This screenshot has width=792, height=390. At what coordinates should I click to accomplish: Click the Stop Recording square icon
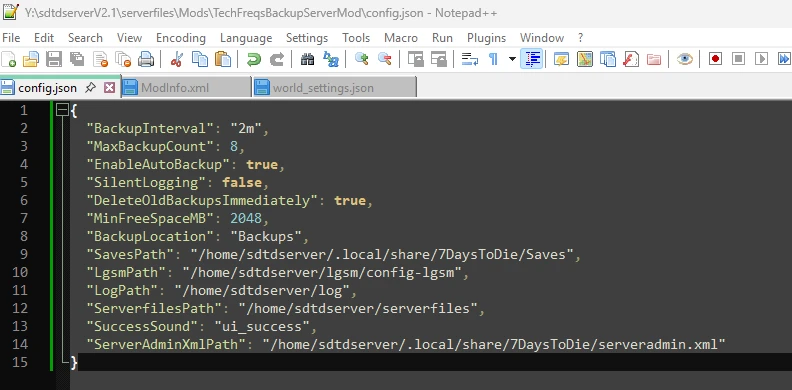(x=738, y=59)
